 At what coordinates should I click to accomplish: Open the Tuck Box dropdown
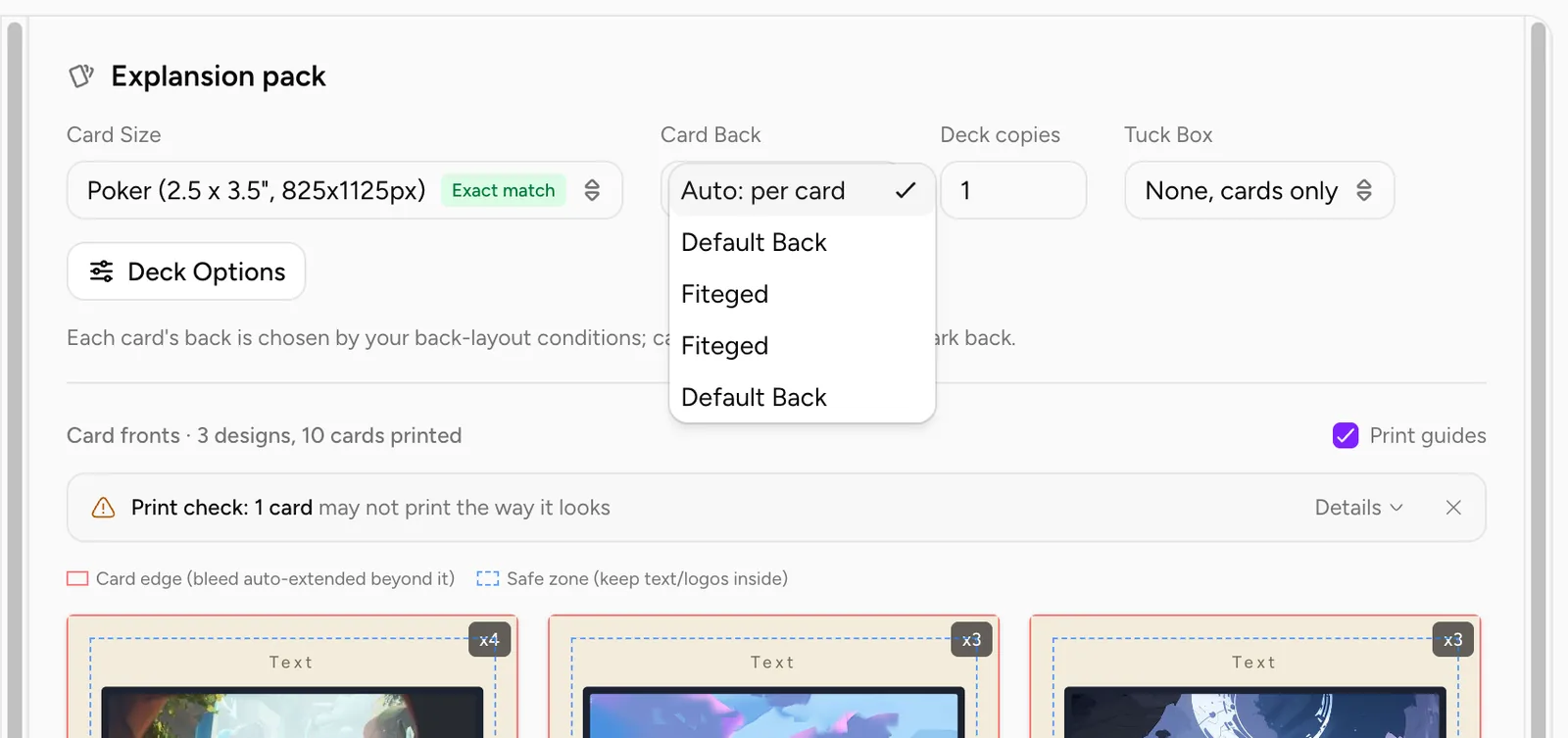click(x=1259, y=190)
